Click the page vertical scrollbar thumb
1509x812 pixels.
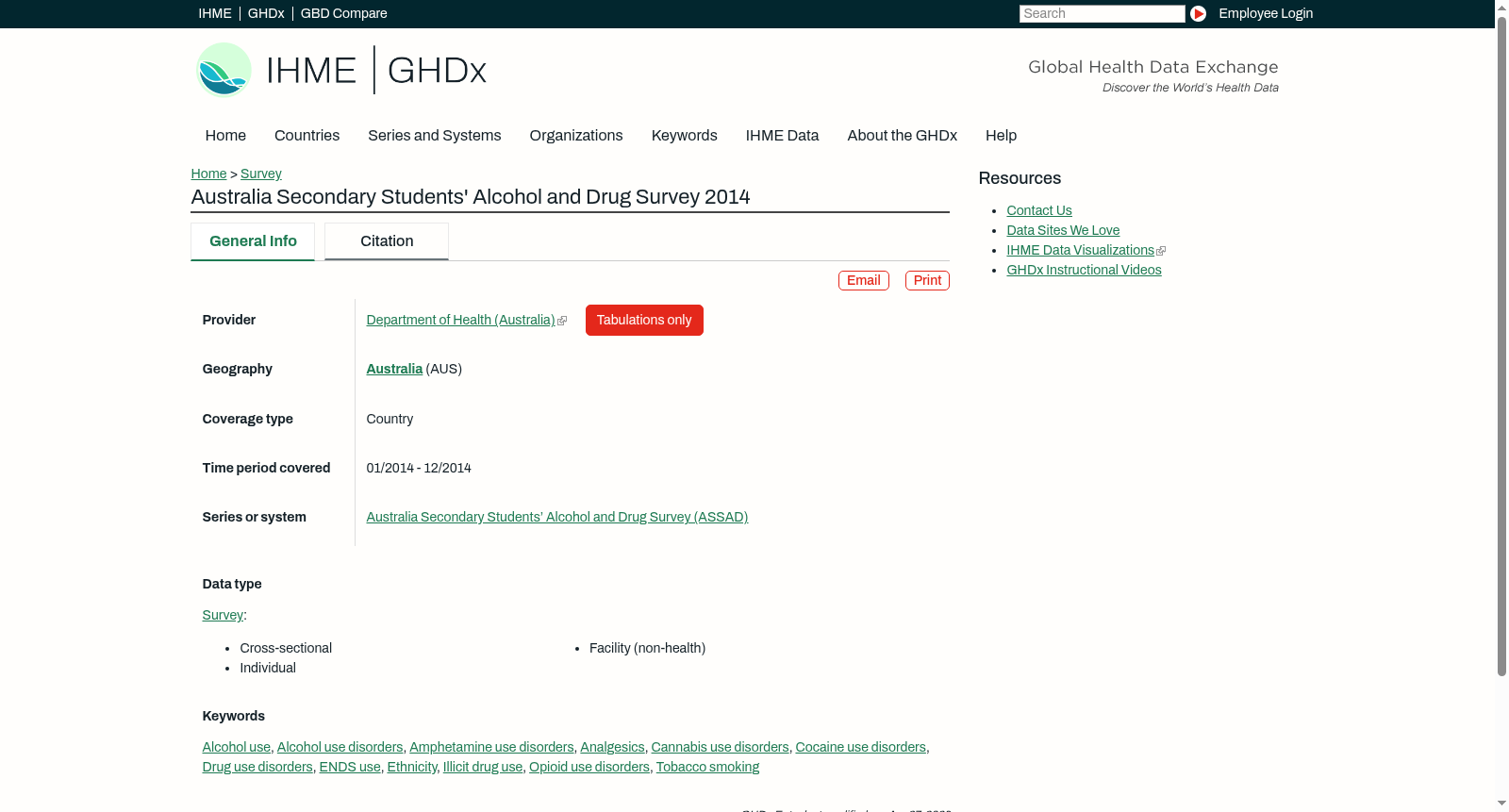click(1501, 345)
